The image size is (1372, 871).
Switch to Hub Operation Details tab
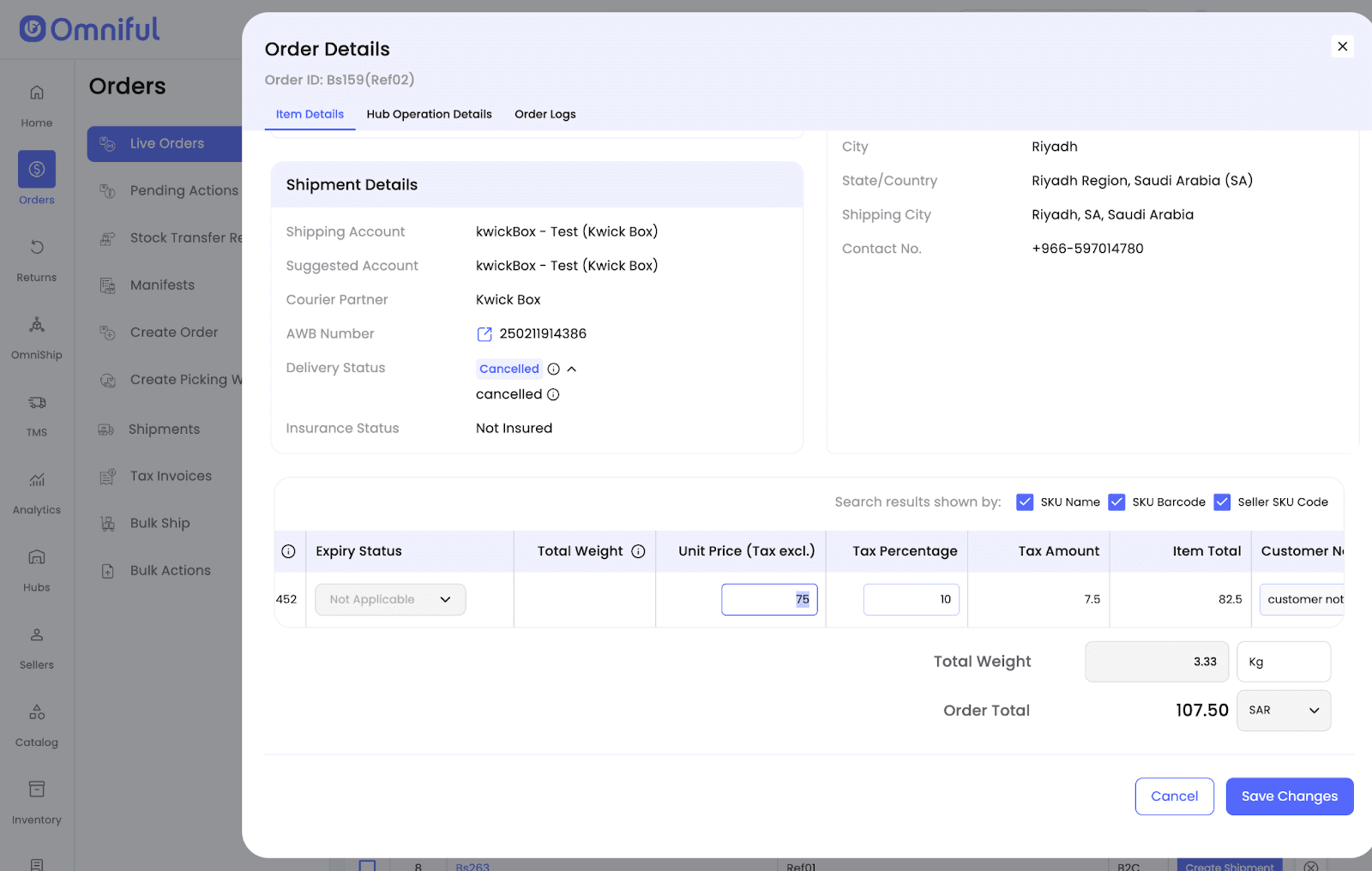point(429,114)
